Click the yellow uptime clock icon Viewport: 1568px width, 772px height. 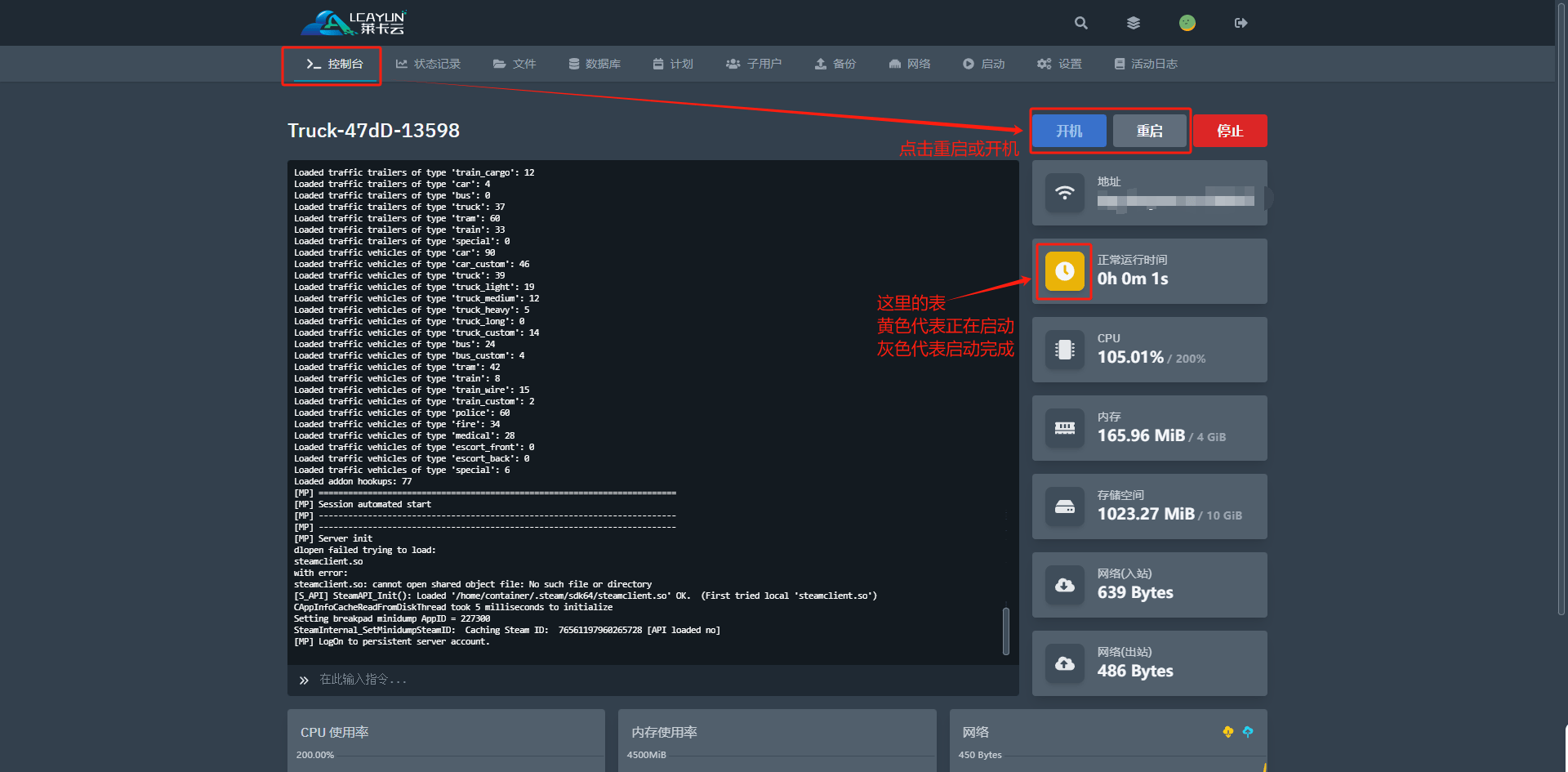[x=1064, y=271]
